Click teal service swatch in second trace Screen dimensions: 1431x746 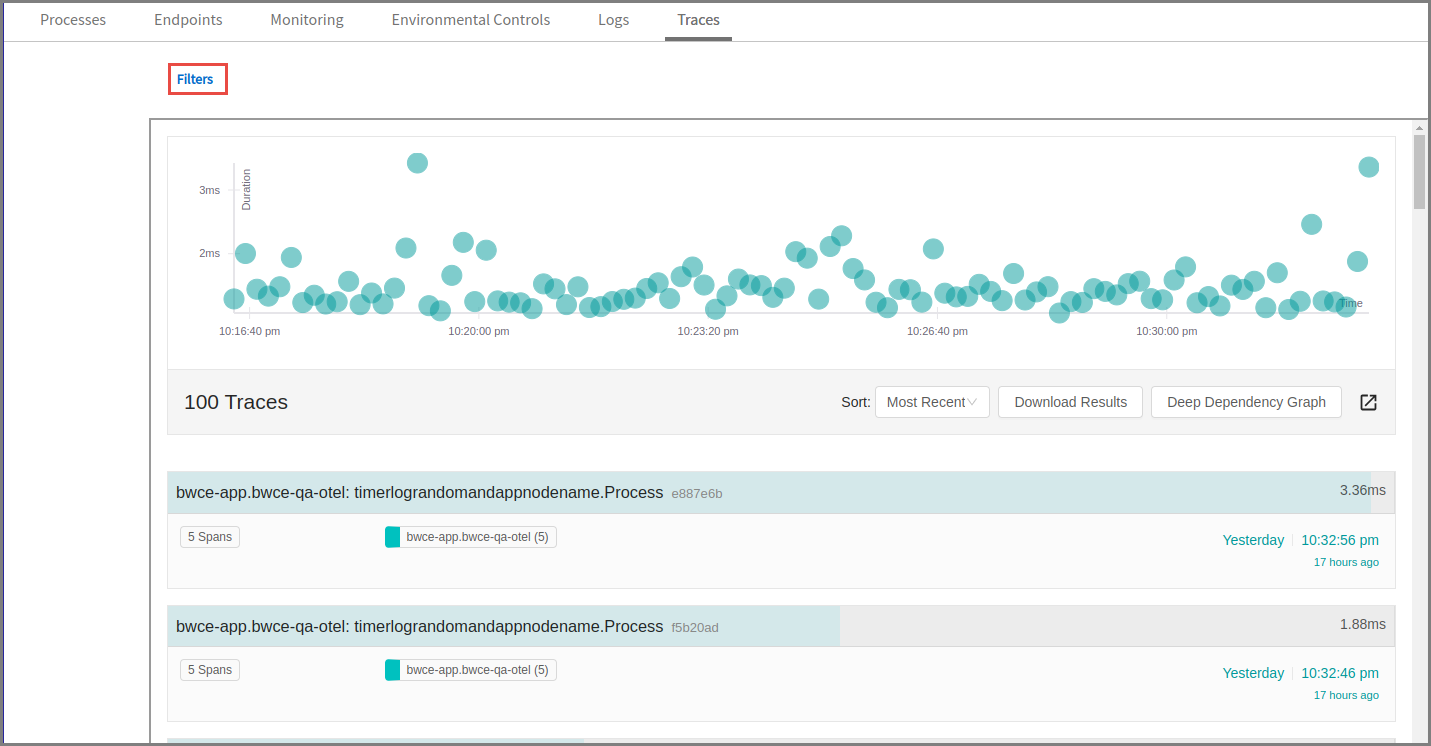point(392,670)
